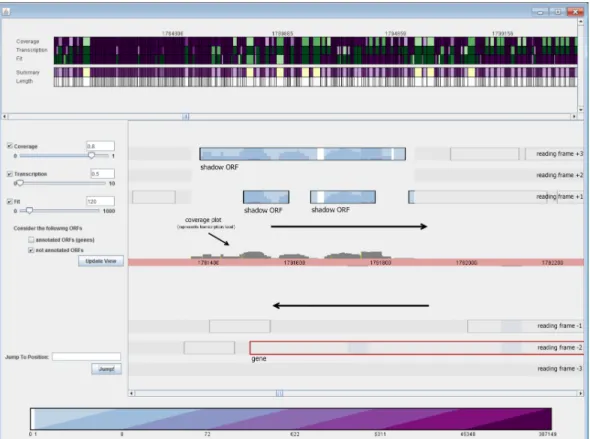Close the application window
The image size is (590, 439).
[575, 12]
